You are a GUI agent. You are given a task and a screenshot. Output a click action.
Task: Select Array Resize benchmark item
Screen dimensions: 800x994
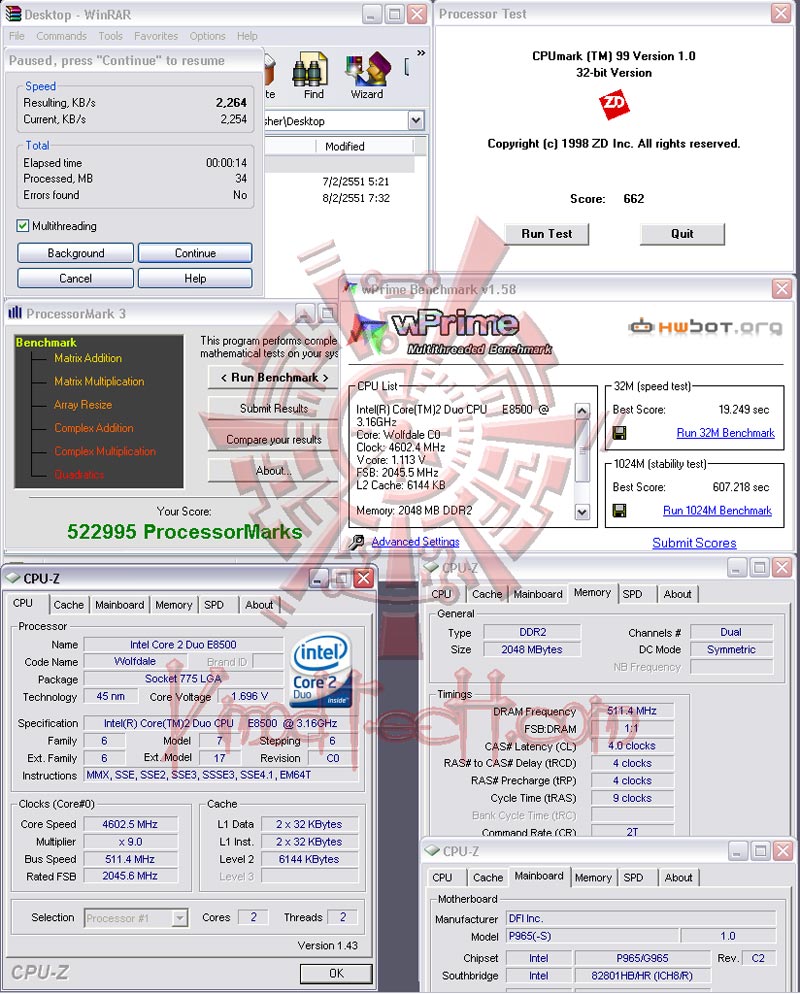83,405
